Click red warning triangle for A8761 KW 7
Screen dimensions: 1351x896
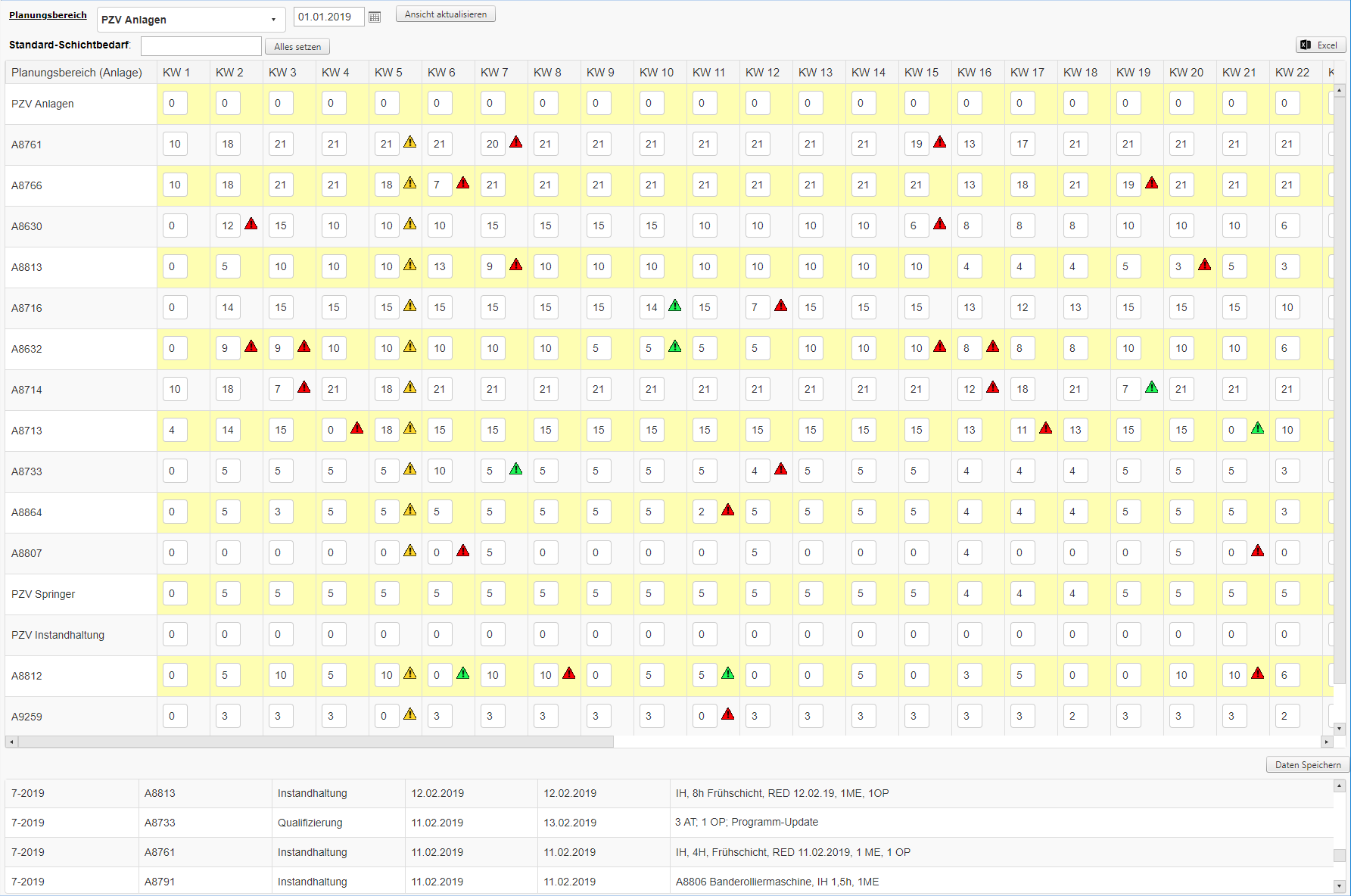[516, 142]
